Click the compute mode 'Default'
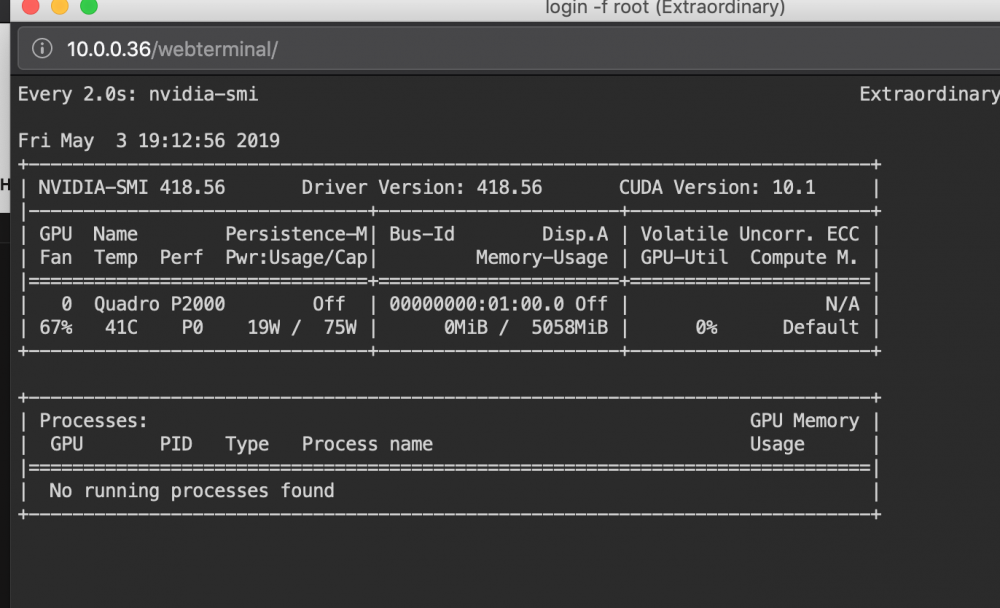The width and height of the screenshot is (1000, 608). (x=821, y=328)
